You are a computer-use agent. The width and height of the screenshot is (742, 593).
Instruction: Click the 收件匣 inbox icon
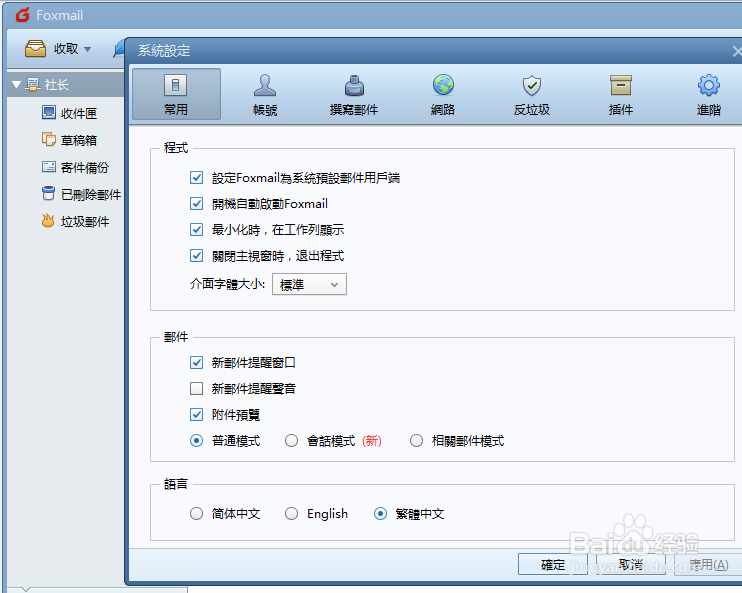(48, 113)
